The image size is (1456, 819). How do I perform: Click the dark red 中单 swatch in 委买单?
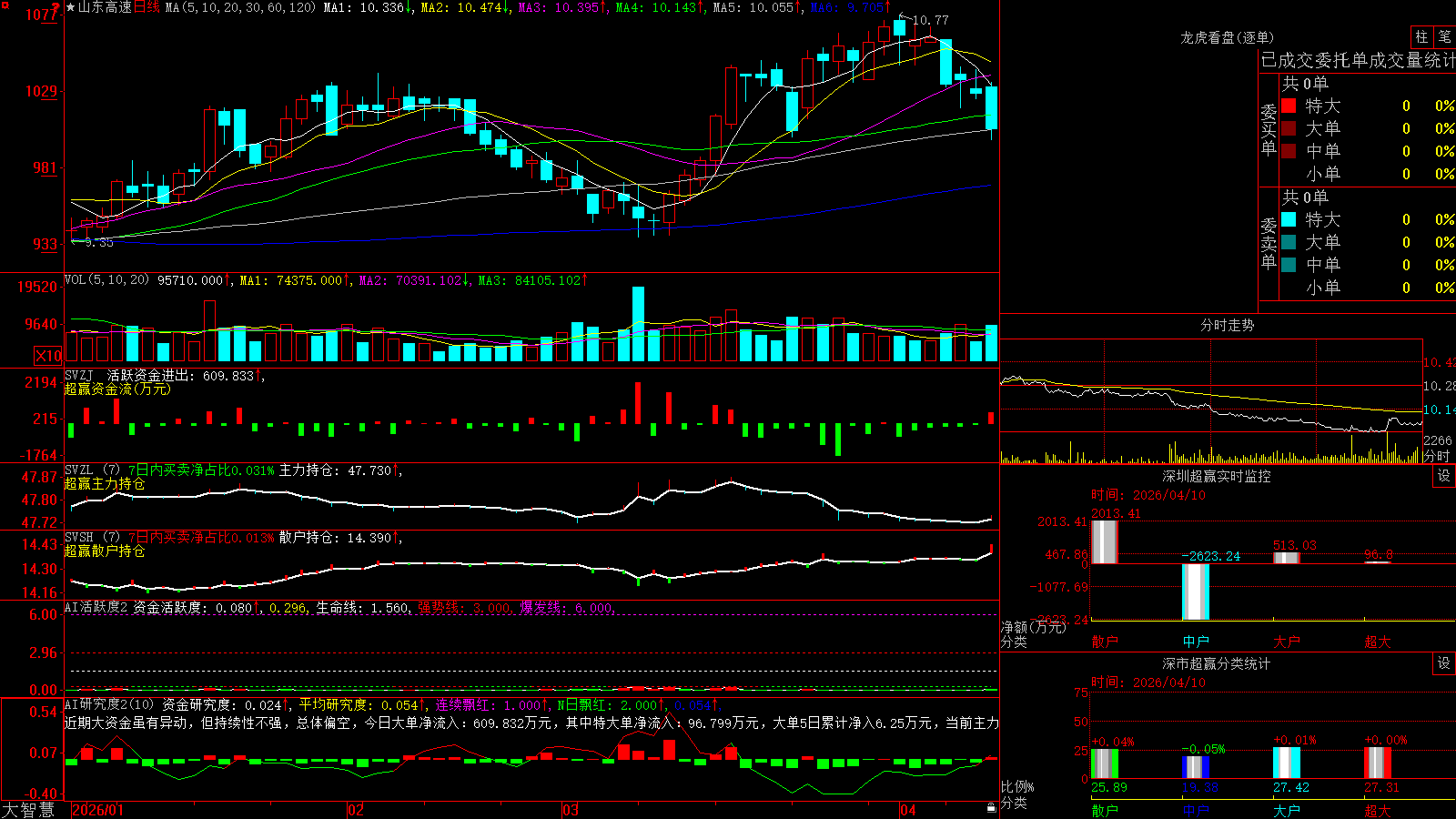click(x=1289, y=151)
